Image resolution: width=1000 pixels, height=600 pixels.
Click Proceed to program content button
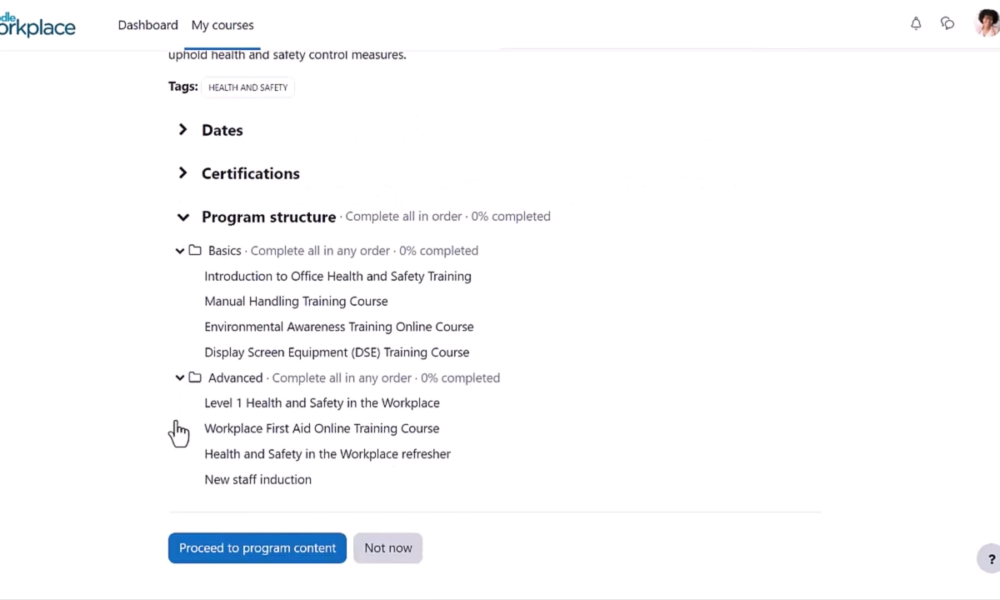click(x=257, y=548)
